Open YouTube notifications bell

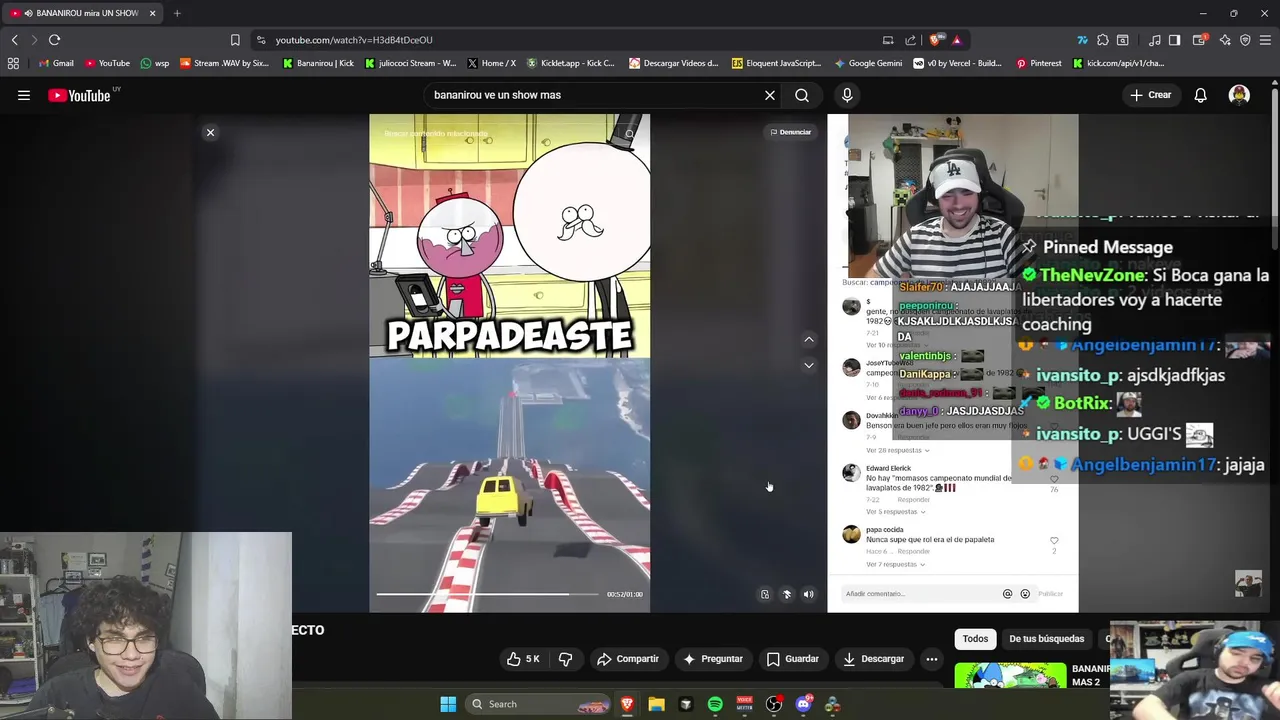point(1200,95)
